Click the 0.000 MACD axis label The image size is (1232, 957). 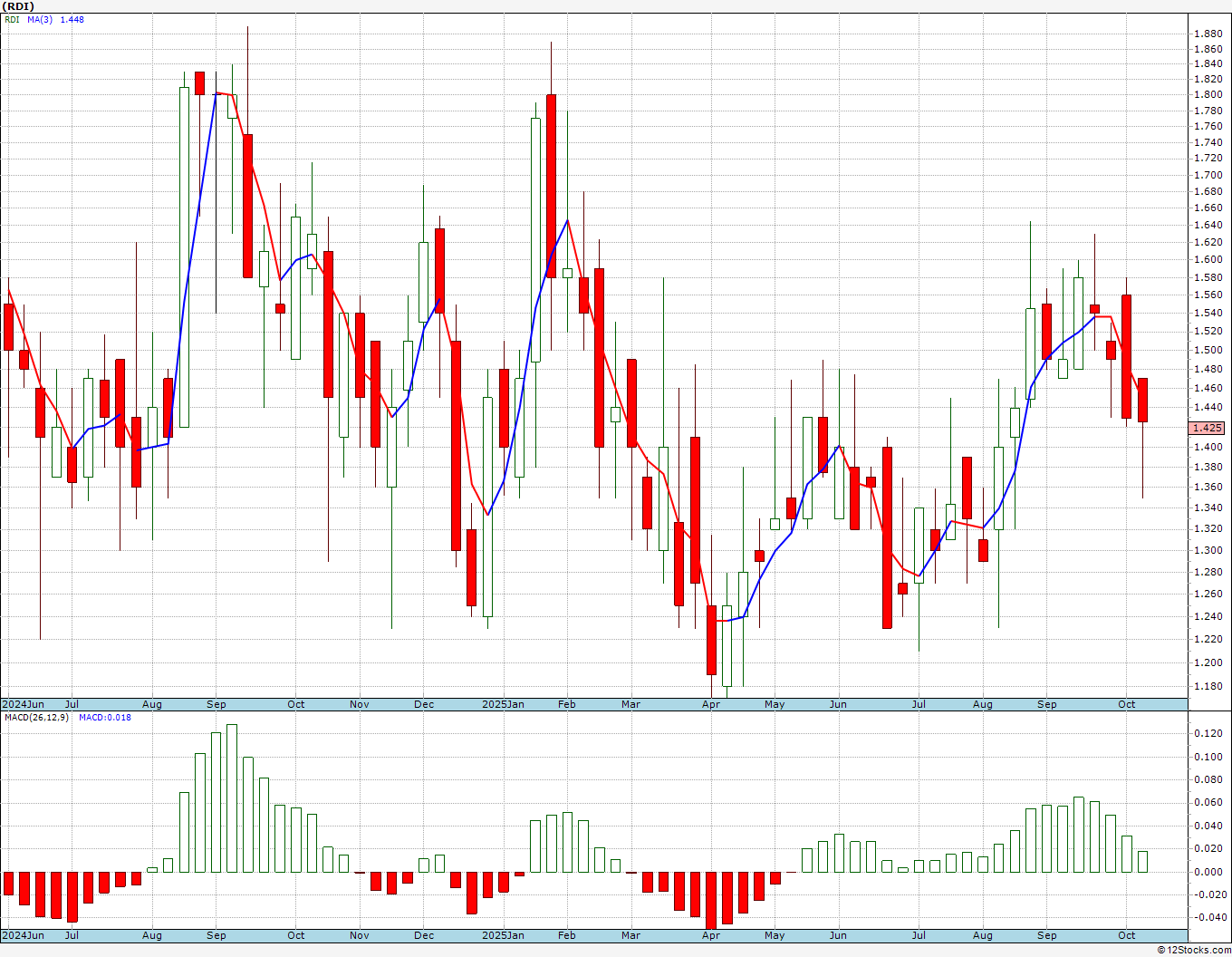[x=1208, y=872]
